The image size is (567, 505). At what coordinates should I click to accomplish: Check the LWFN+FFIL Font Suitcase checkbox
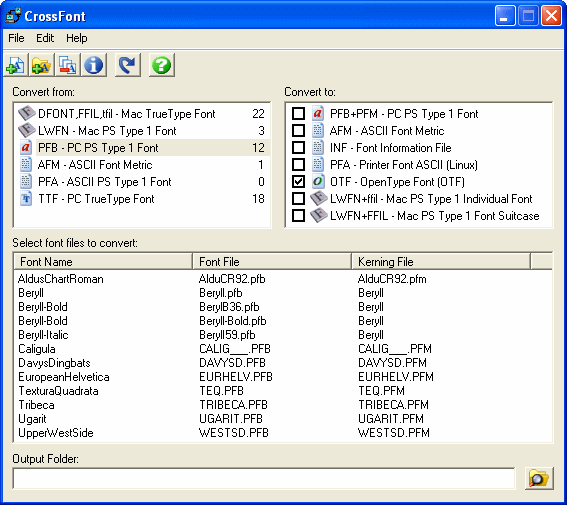pyautogui.click(x=298, y=215)
